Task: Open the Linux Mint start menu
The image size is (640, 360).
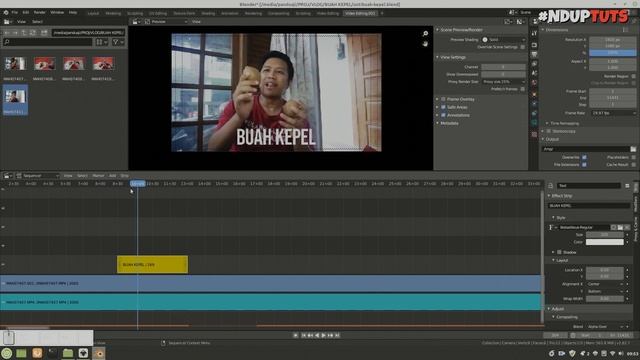Action: 7,353
